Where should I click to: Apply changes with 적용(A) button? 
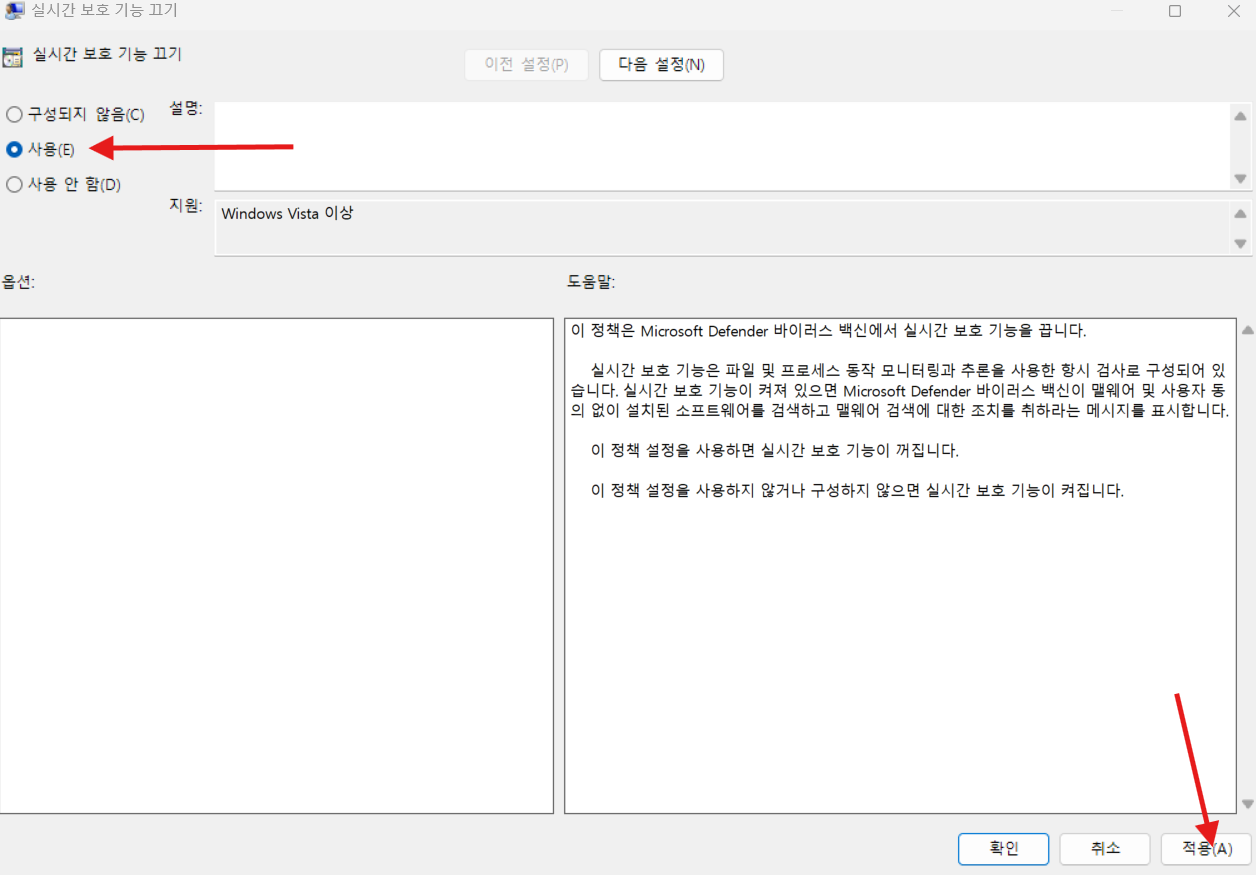point(1206,849)
